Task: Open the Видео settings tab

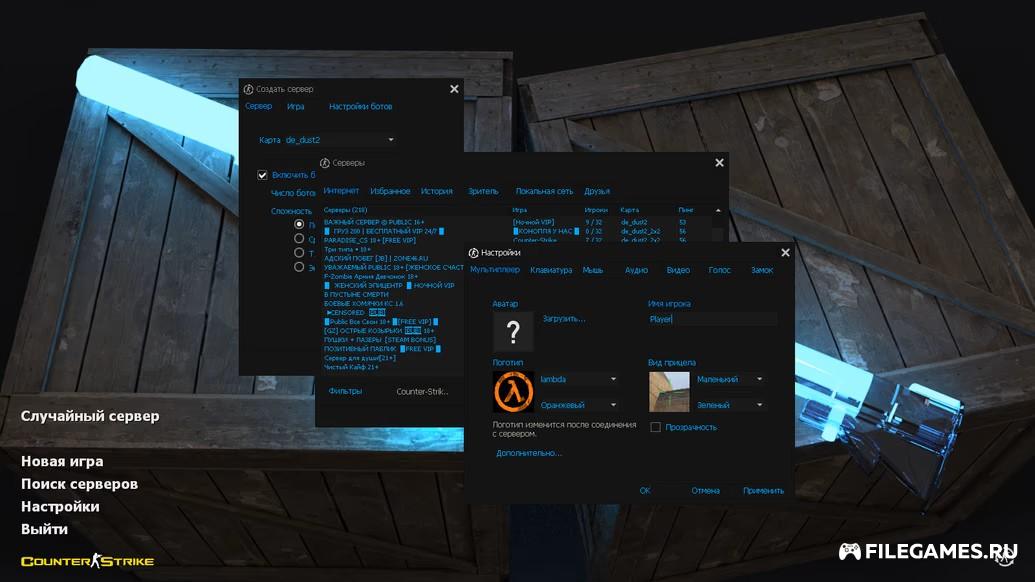Action: (678, 270)
